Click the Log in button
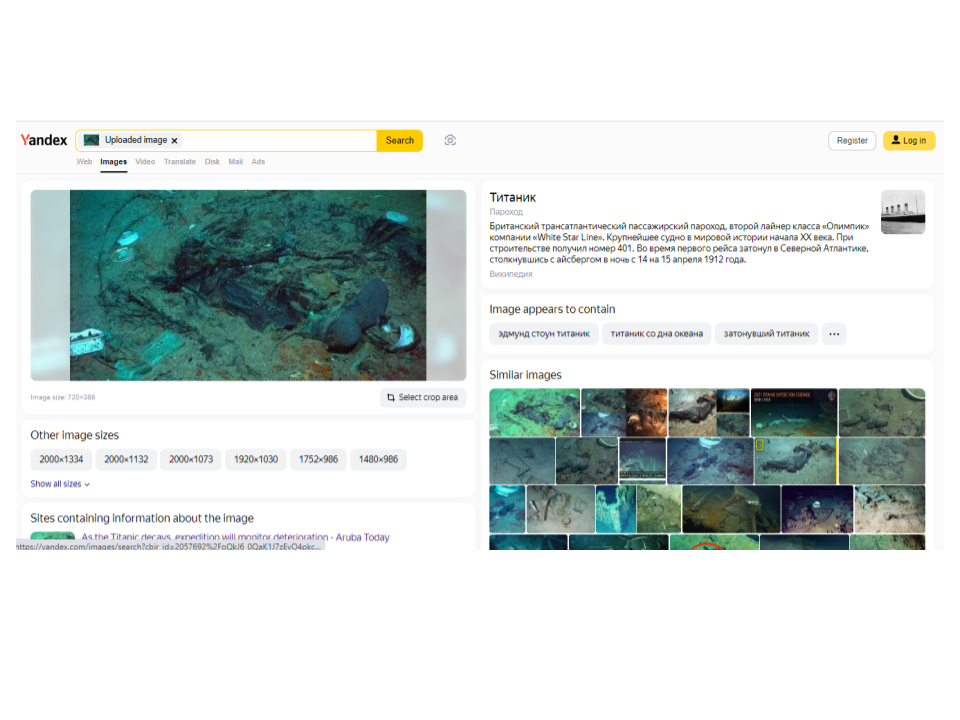 [908, 141]
